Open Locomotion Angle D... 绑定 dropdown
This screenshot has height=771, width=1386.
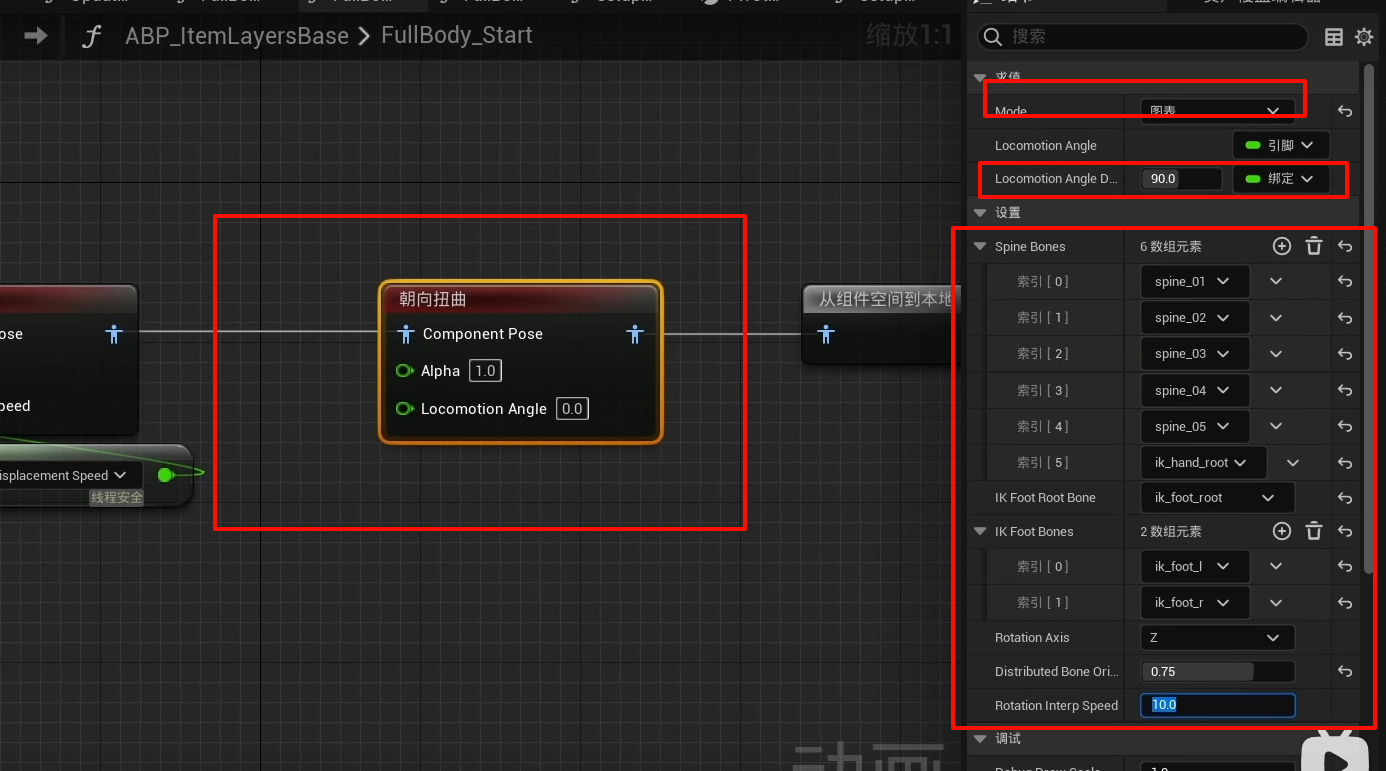(x=1280, y=179)
